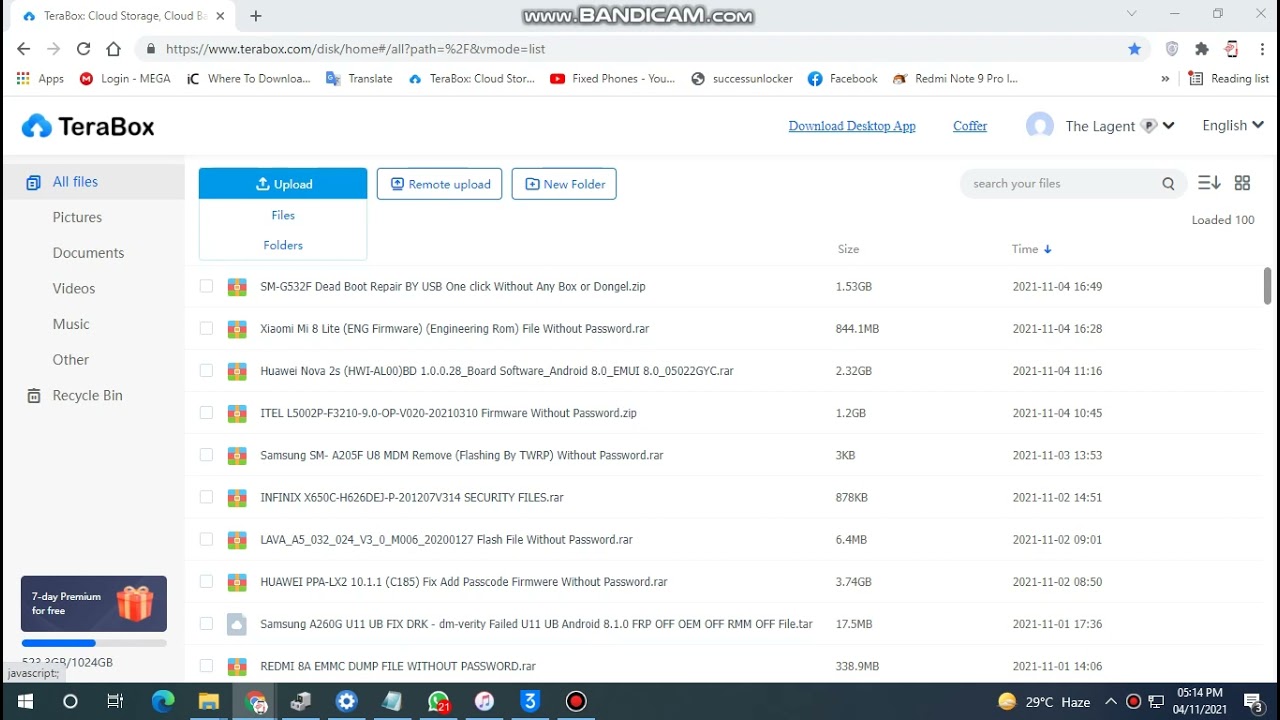Select checkbox for Huawei Nova 2s file

(x=206, y=370)
